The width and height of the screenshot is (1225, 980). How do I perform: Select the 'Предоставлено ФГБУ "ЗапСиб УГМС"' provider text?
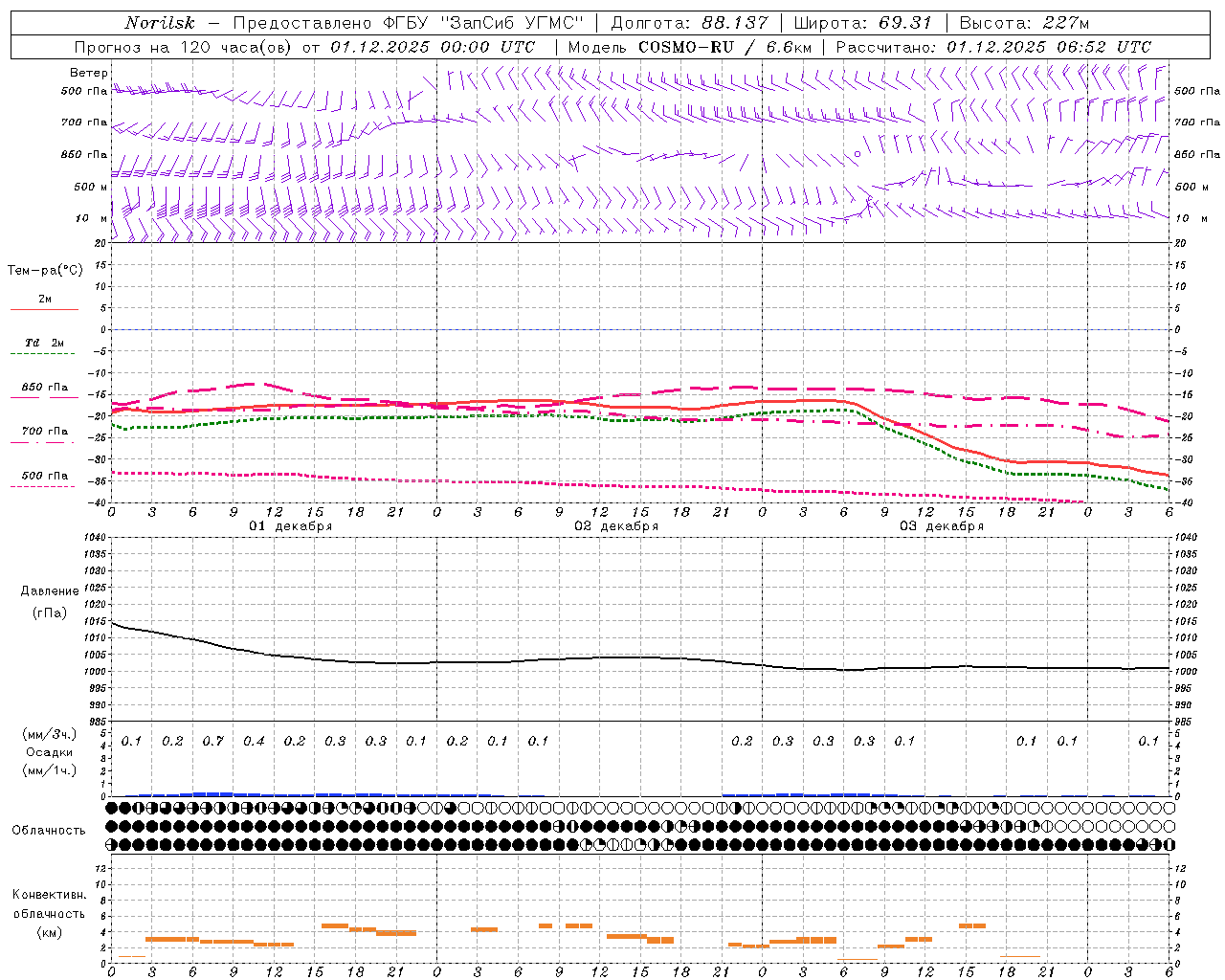[x=409, y=23]
